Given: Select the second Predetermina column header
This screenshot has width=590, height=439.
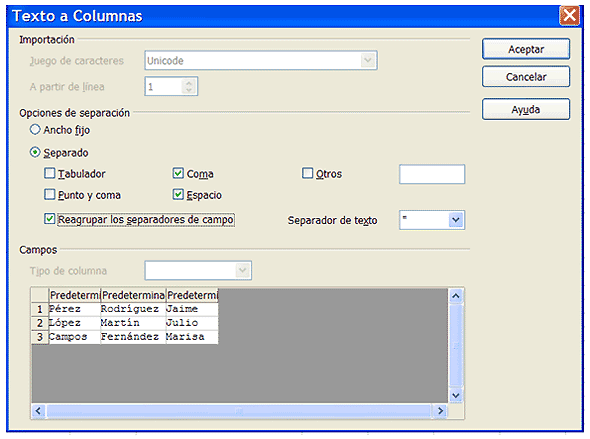Looking at the screenshot, I should click(133, 295).
